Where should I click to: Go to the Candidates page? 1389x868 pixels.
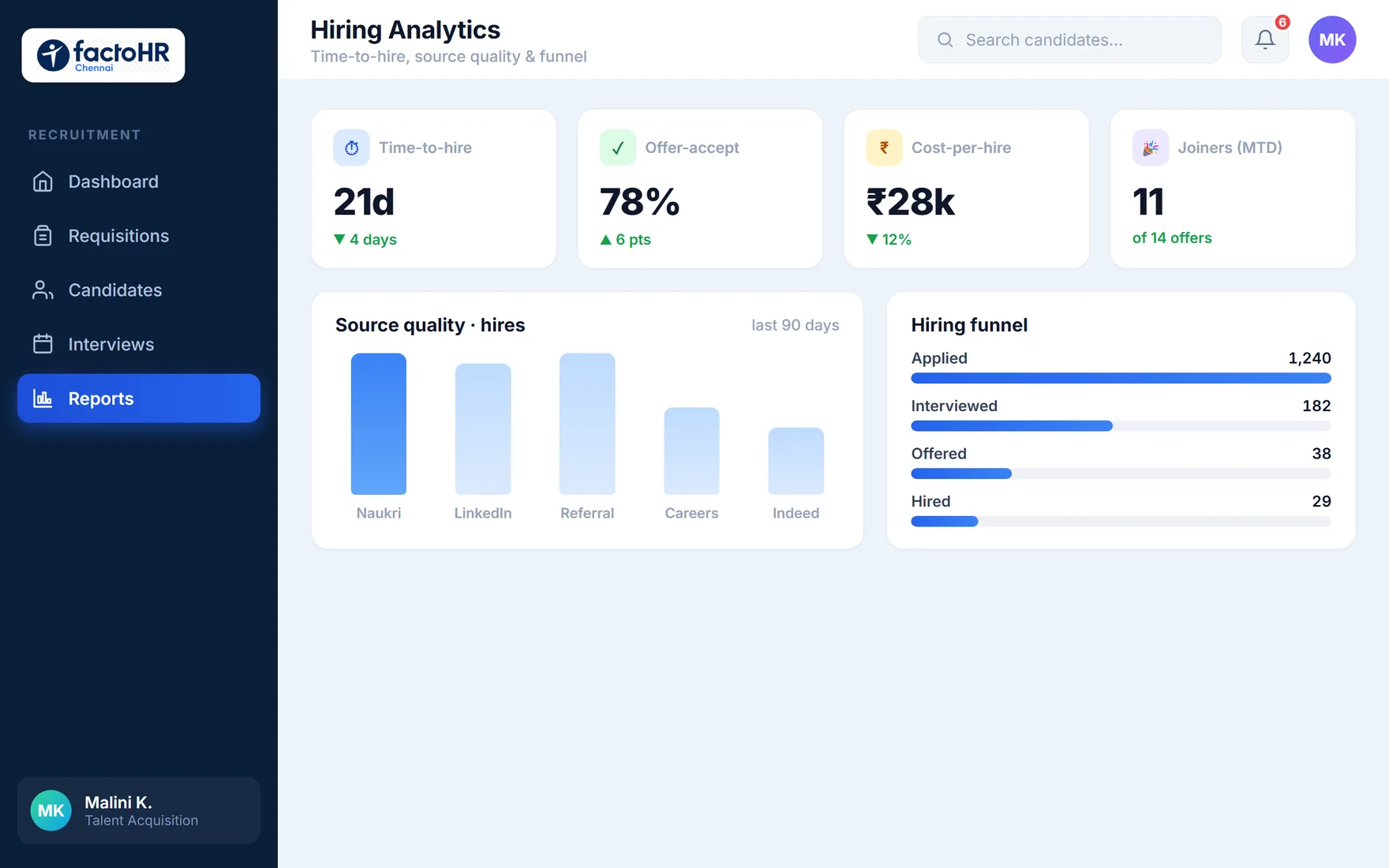coord(139,290)
